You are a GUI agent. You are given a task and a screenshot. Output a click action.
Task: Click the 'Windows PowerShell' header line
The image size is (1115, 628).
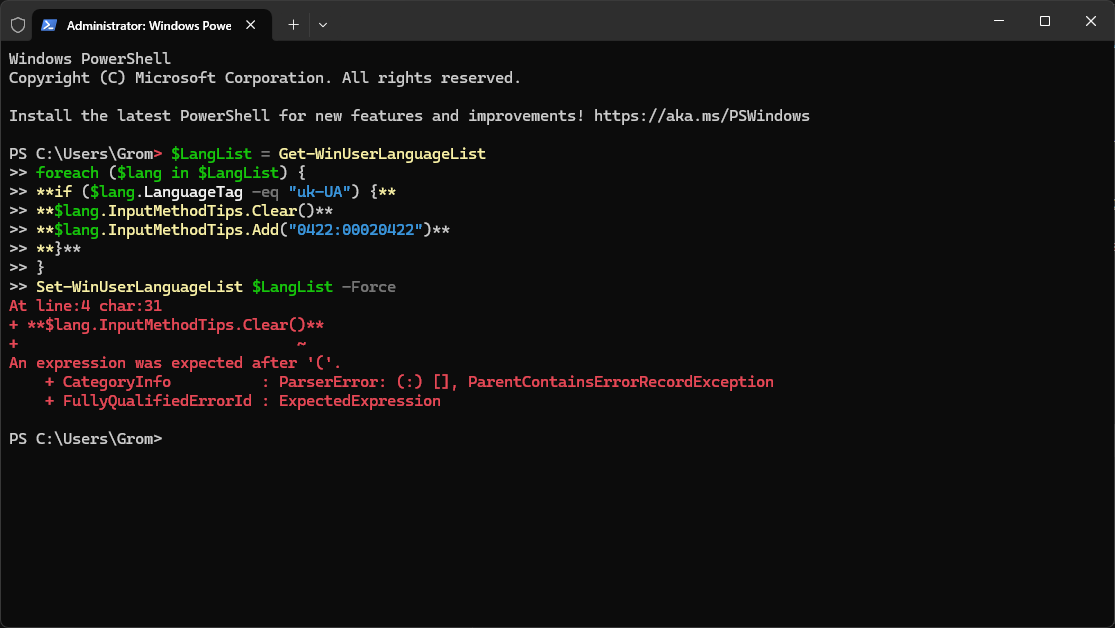click(90, 59)
